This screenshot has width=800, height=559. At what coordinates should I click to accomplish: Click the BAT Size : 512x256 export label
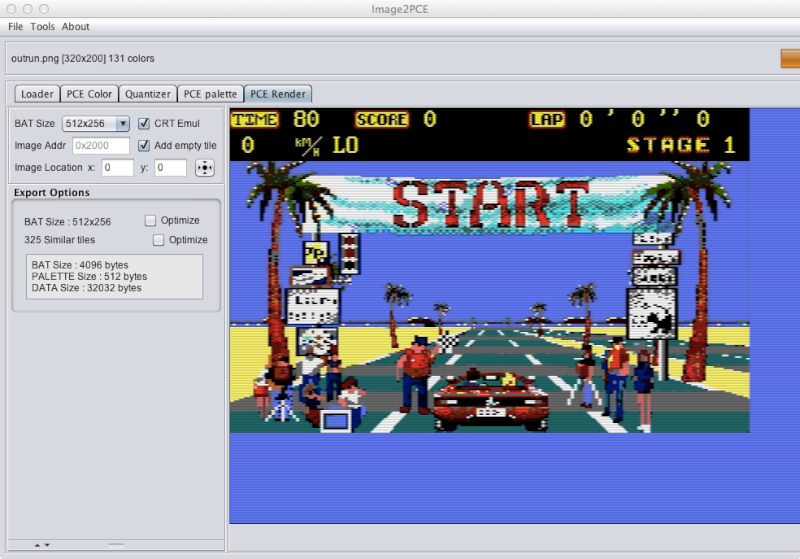67,222
